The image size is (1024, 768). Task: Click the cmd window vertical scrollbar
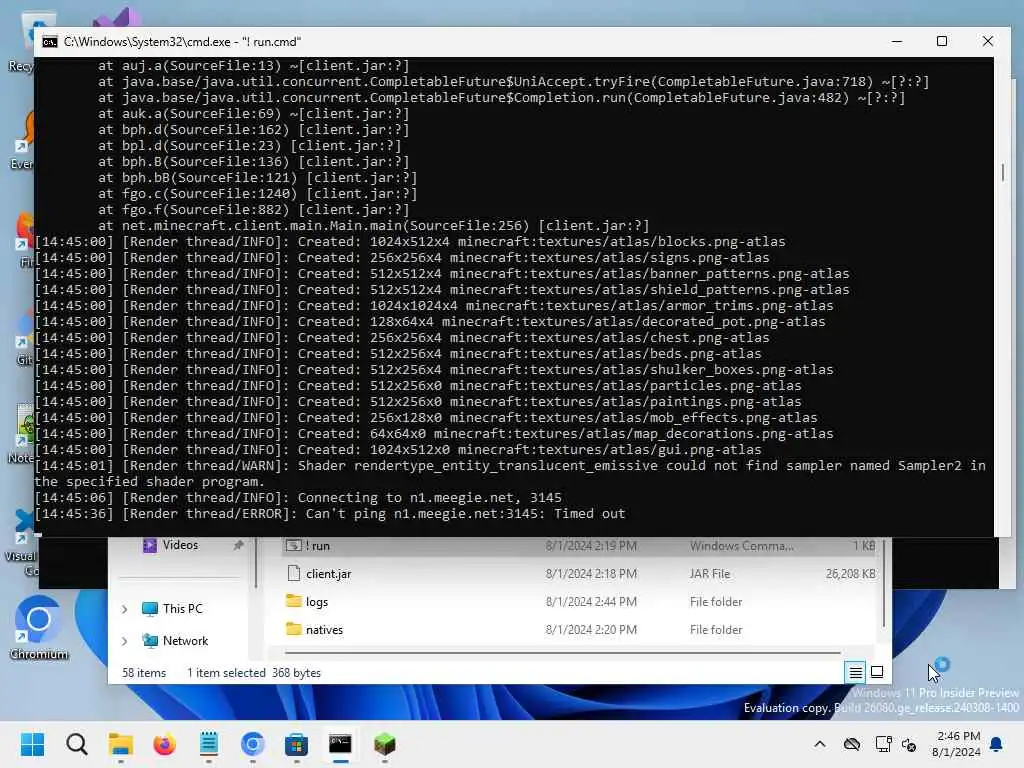pos(1002,172)
